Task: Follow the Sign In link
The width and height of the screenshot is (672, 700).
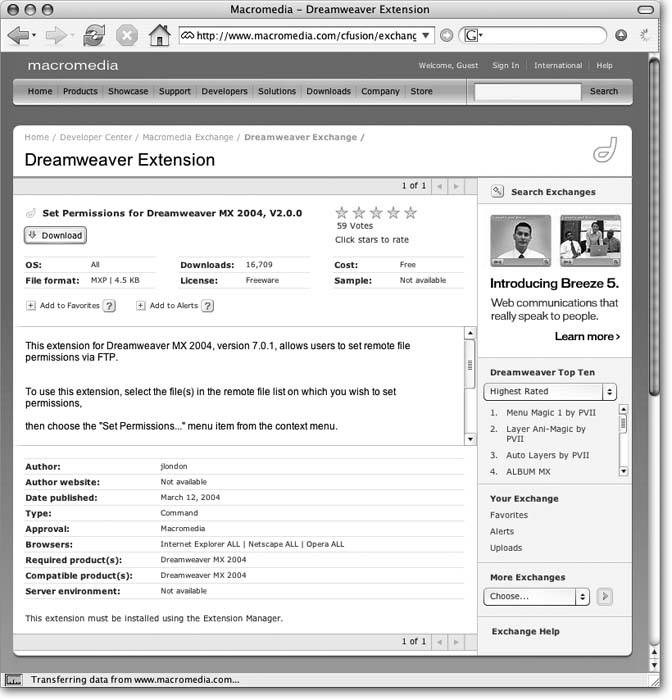Action: [x=505, y=66]
